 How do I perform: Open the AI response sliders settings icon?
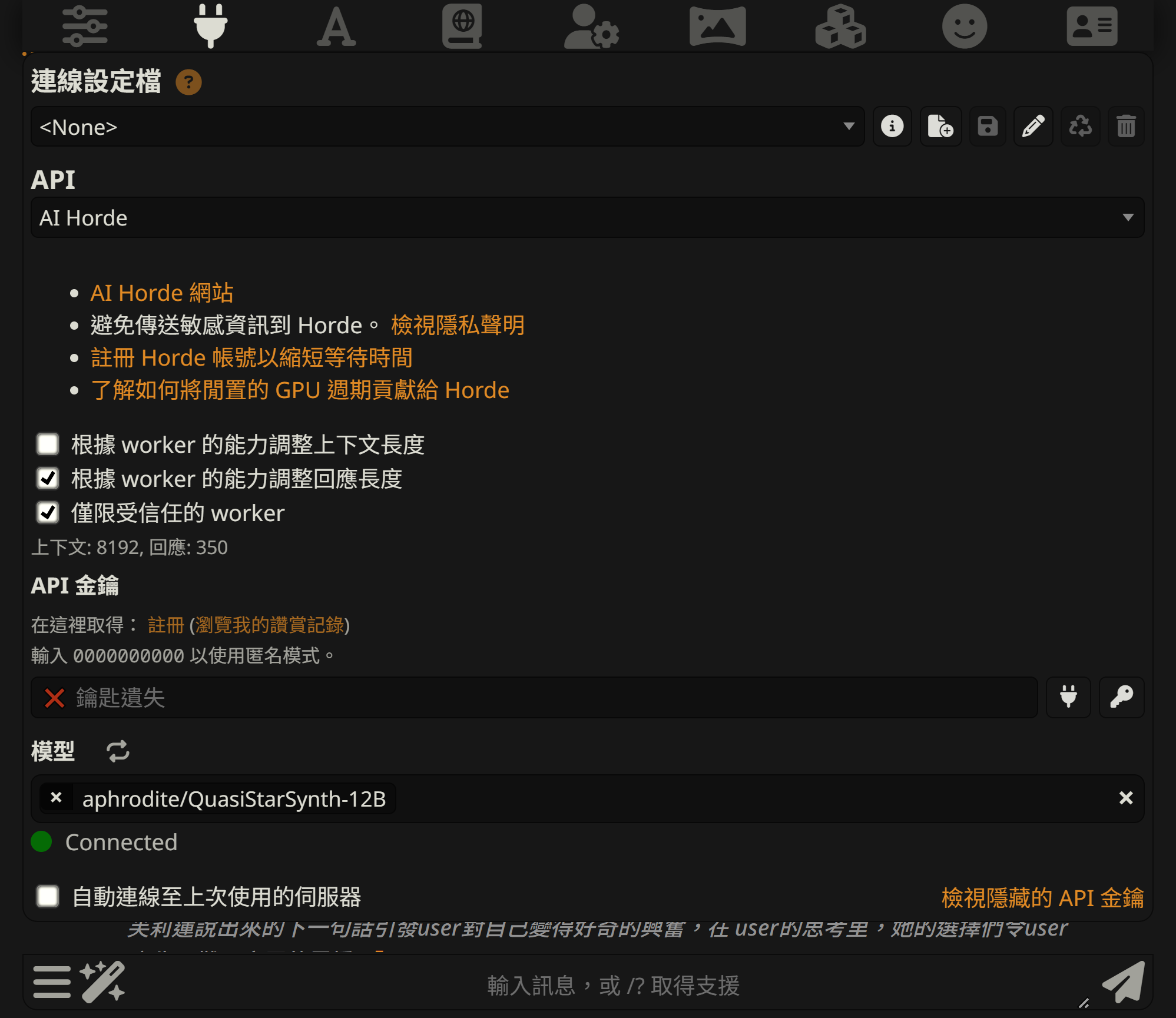[85, 26]
